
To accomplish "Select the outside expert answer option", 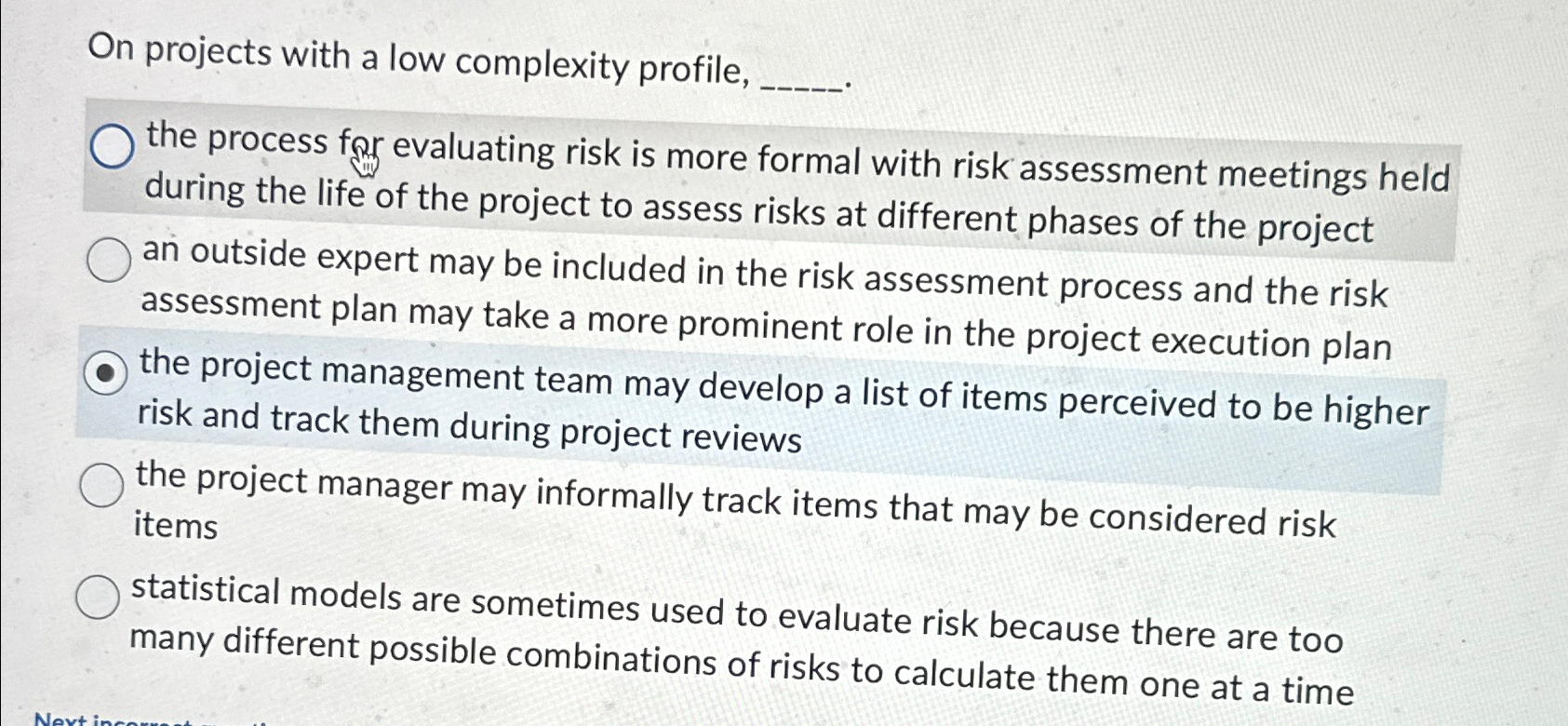I will pyautogui.click(x=107, y=262).
